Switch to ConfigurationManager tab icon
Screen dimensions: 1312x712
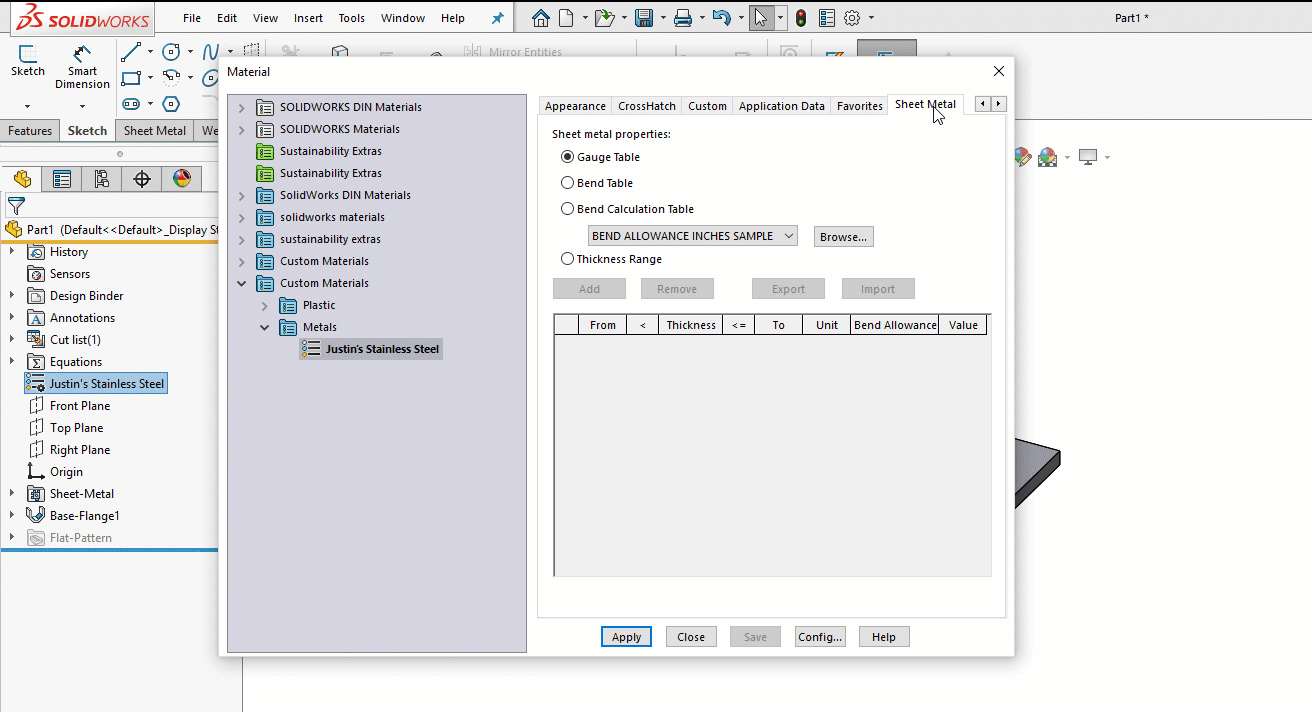pyautogui.click(x=102, y=179)
